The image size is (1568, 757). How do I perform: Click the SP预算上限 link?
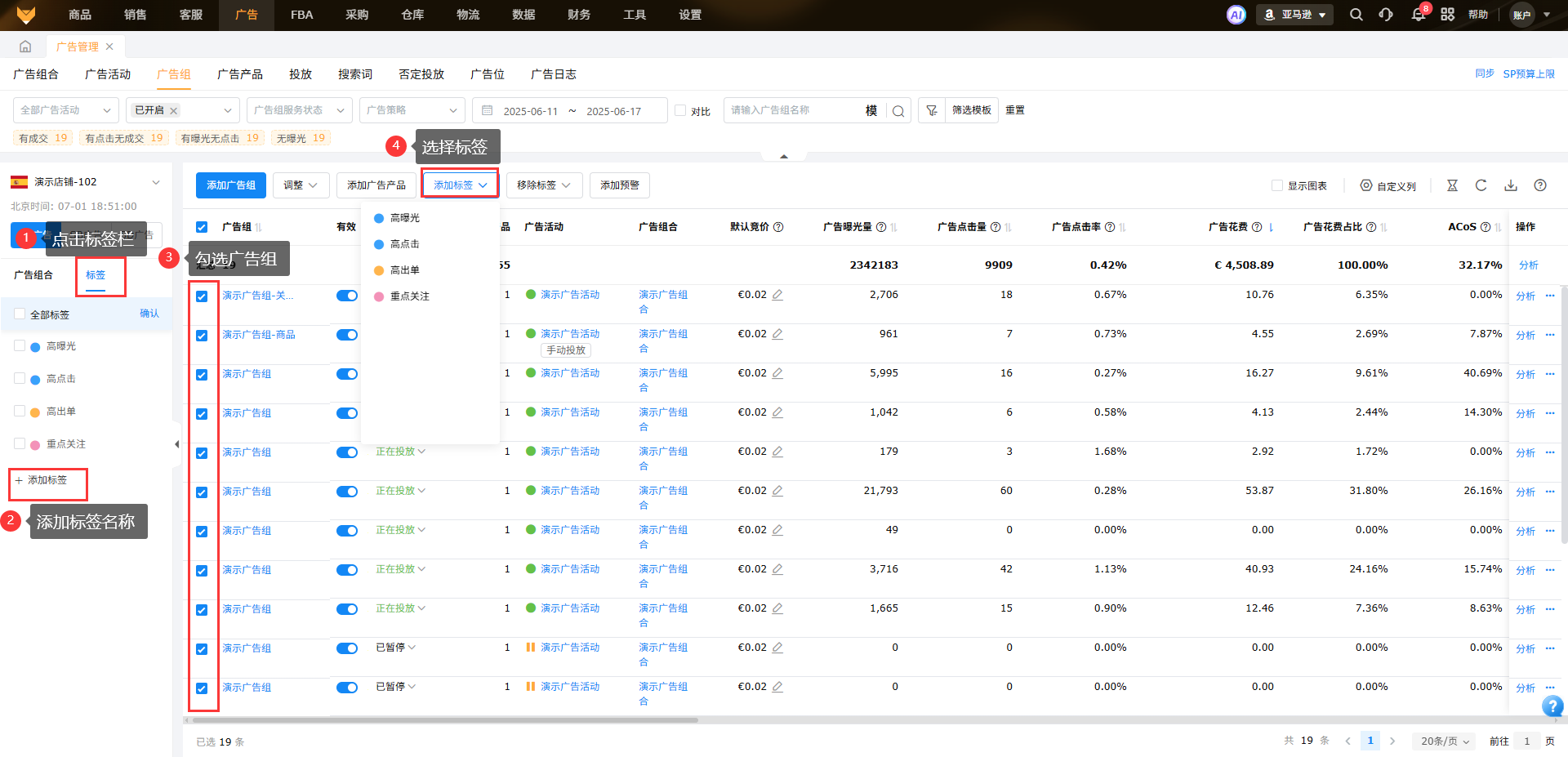click(1529, 73)
